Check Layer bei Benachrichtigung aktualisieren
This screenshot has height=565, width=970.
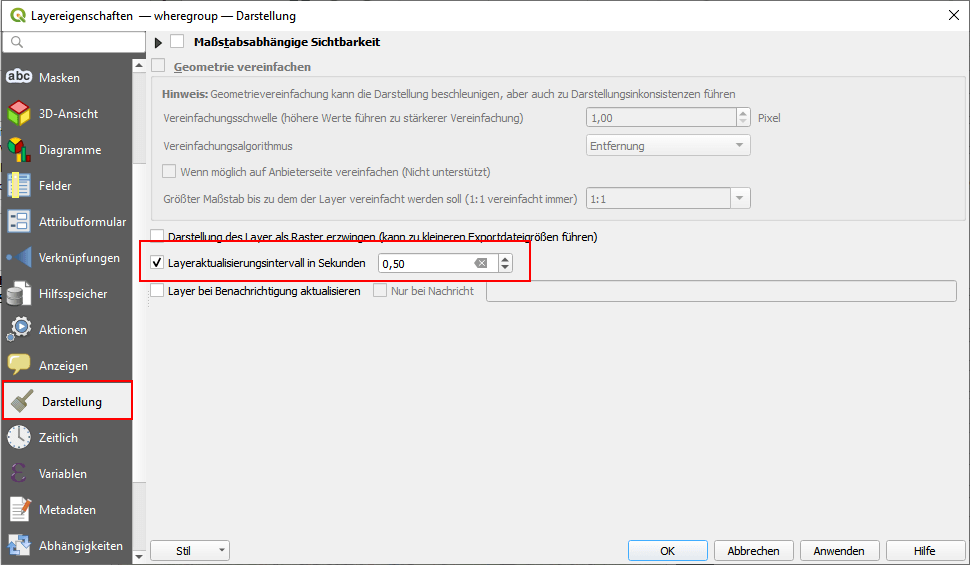[x=157, y=291]
